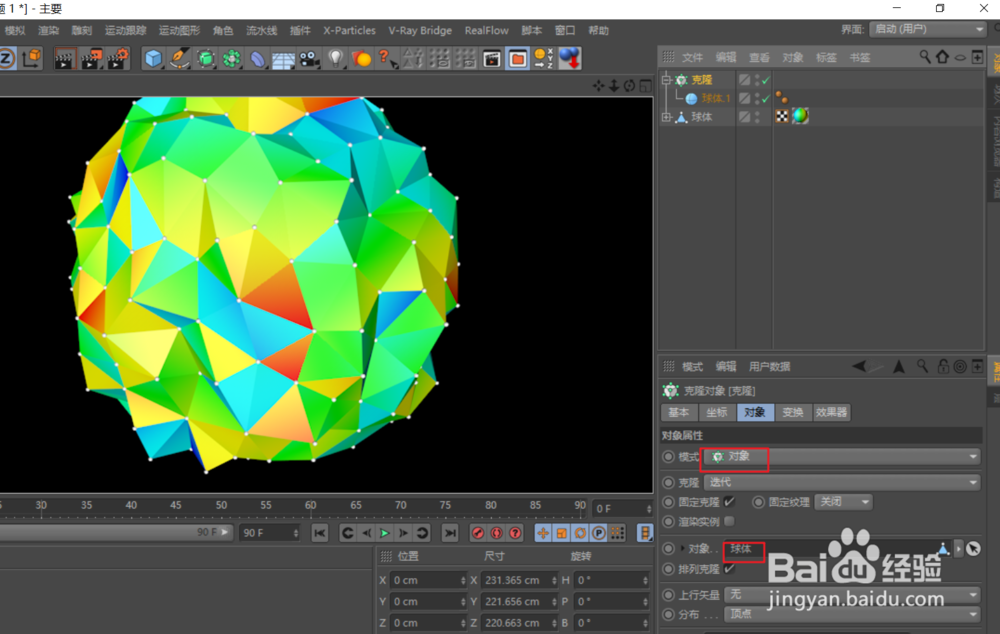
Task: Open the 用户数据 menu in Attributes panel
Action: point(769,367)
